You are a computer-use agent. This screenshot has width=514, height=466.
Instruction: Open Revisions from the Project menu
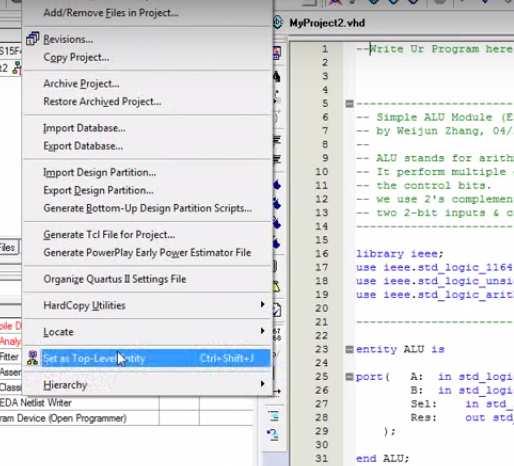point(68,39)
